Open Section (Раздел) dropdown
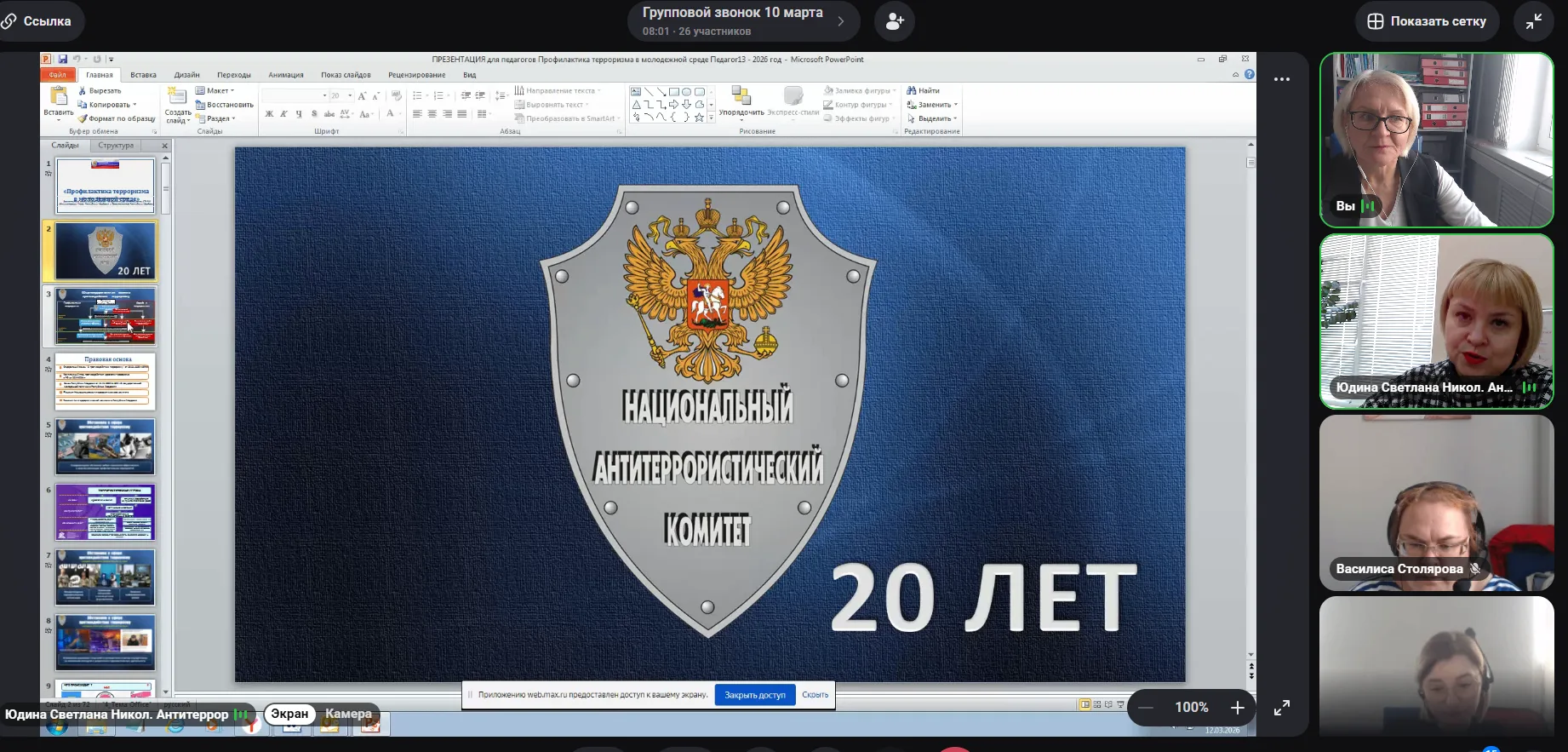Viewport: 1568px width, 752px height. pos(215,118)
